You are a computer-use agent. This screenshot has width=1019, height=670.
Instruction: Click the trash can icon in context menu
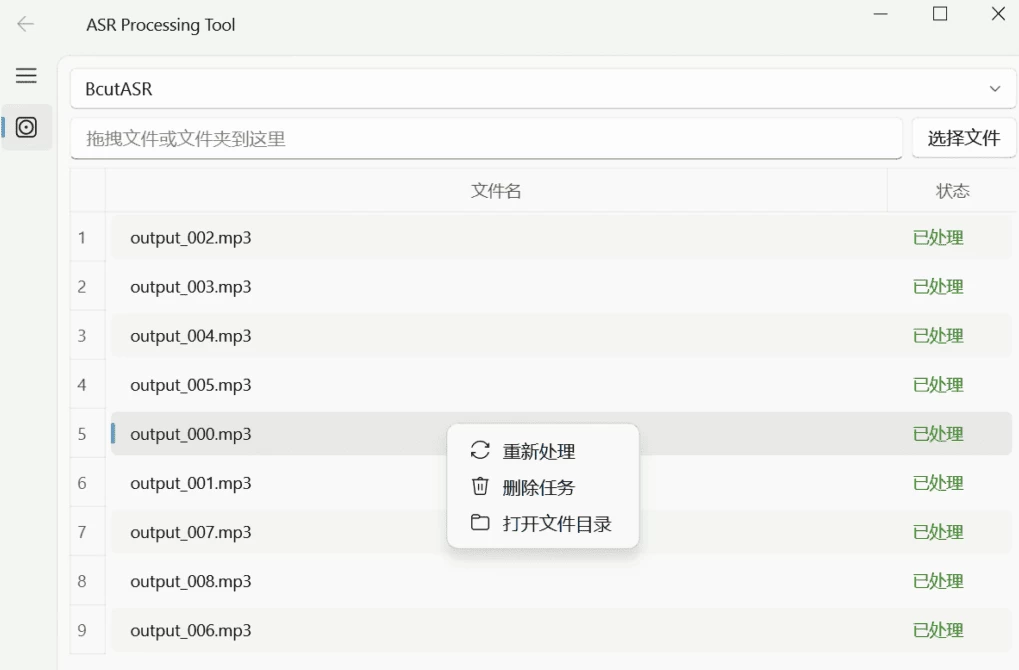click(x=480, y=487)
